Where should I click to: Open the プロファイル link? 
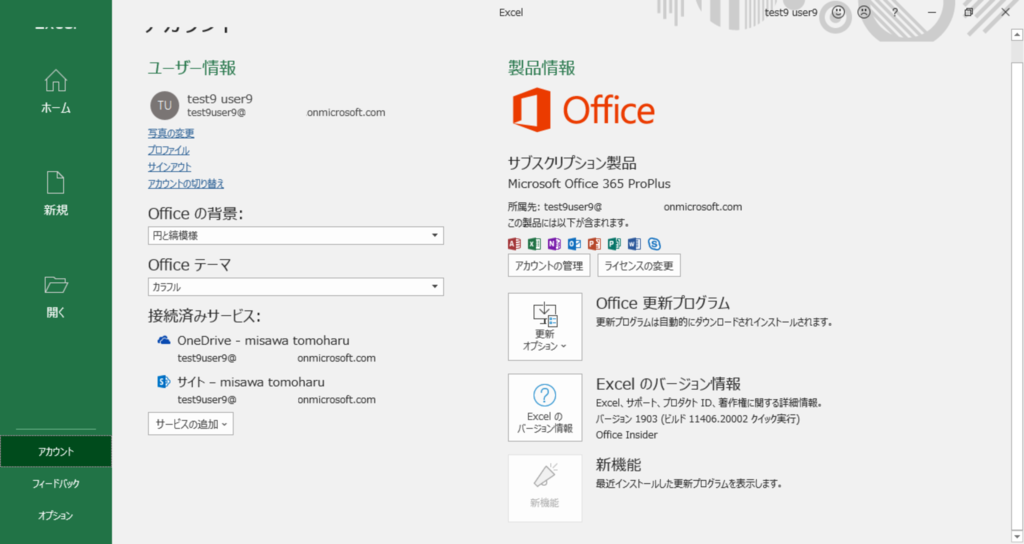tap(168, 150)
